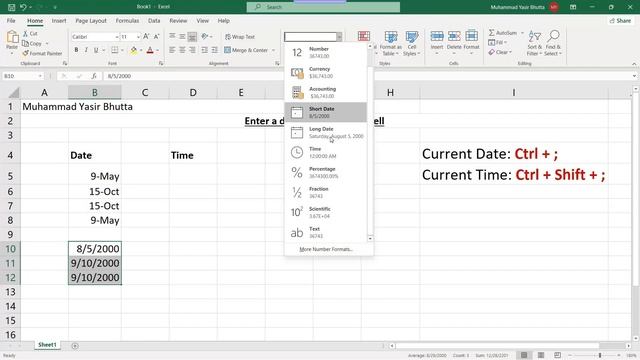
Task: Open Conditional Formatting icon
Action: click(x=364, y=36)
